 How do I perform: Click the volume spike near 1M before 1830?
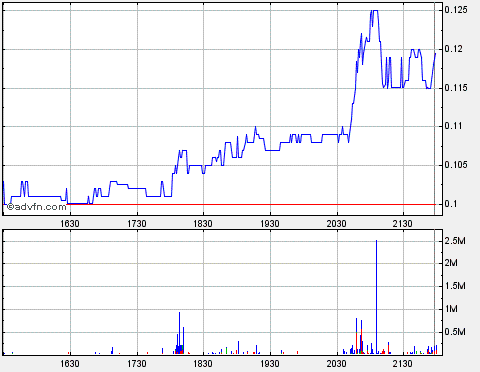[x=179, y=333]
